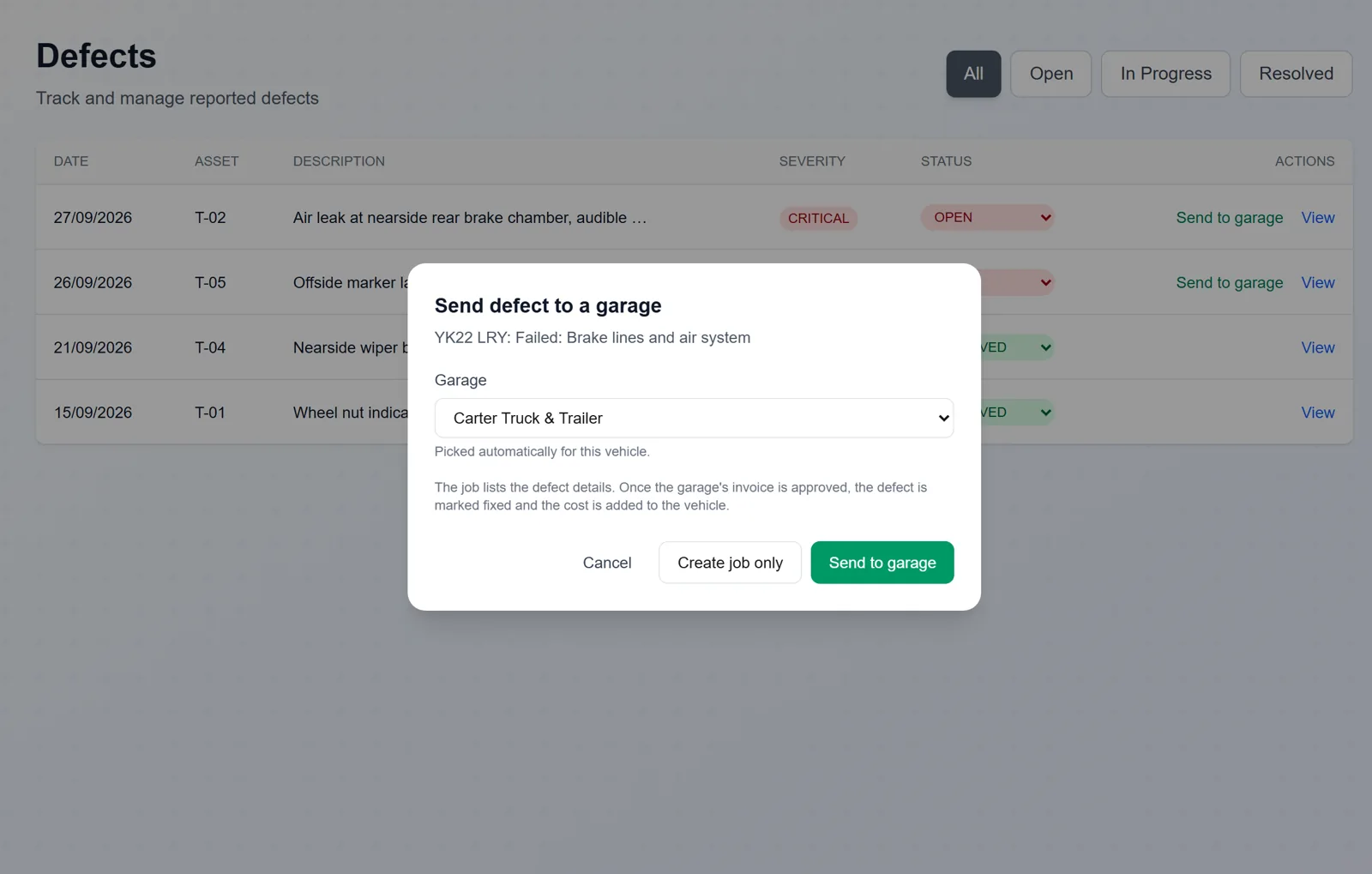Click the T-05 asset cell
The width and height of the screenshot is (1372, 874).
(x=210, y=283)
